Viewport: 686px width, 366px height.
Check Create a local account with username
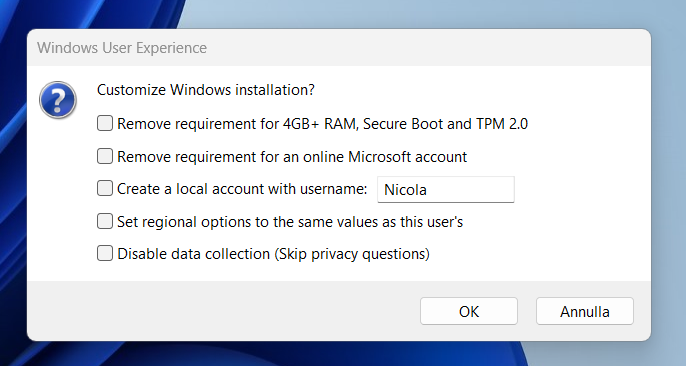coord(105,188)
